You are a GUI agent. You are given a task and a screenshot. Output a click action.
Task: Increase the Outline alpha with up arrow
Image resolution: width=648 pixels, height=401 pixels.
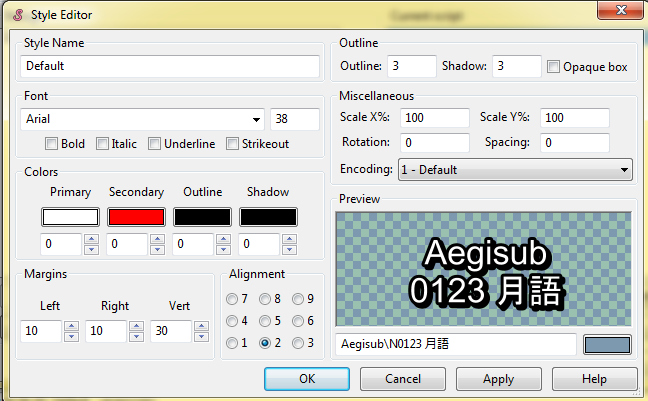224,239
